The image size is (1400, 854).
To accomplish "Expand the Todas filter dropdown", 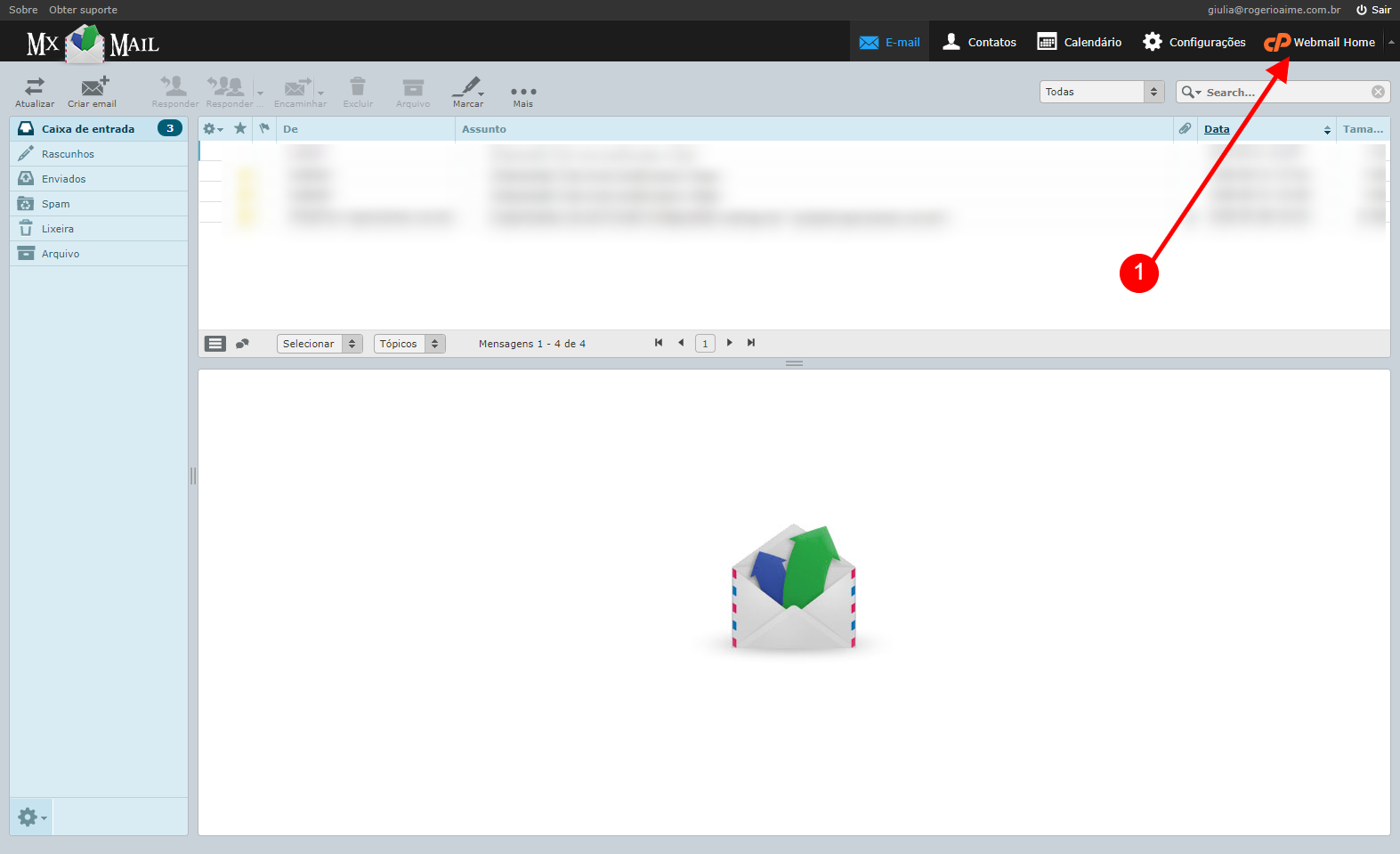I will pos(1102,92).
